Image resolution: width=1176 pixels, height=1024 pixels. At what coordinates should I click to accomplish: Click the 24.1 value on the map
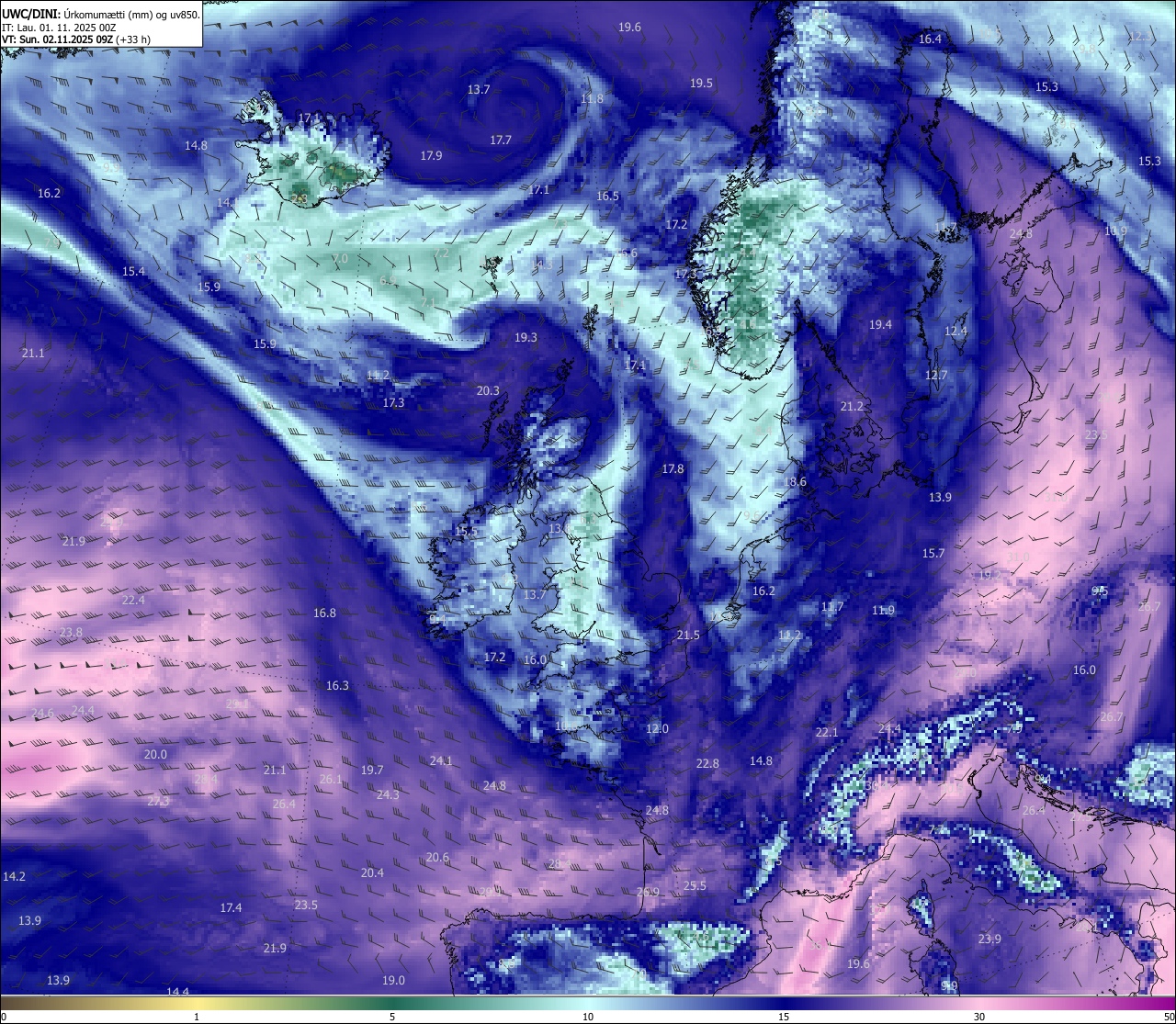pos(440,760)
